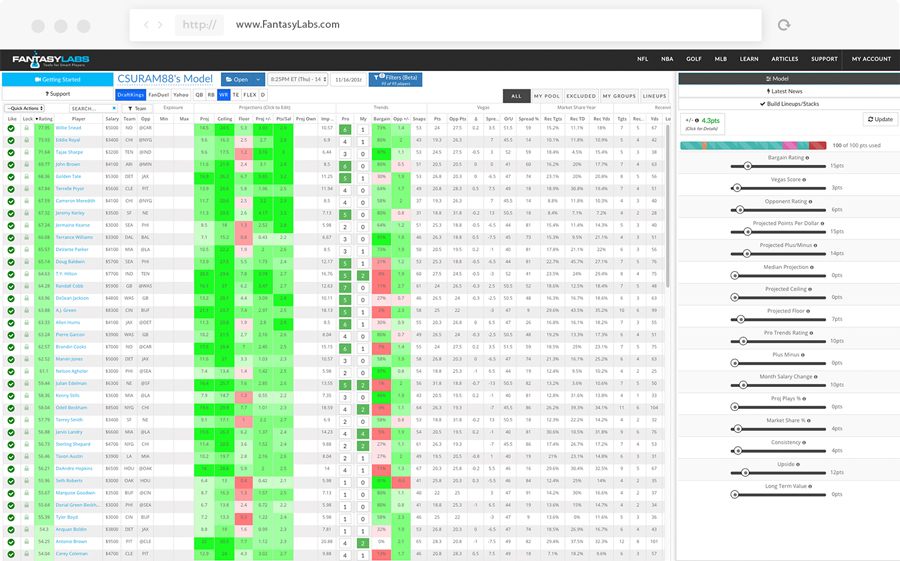Click the info icon beside the +/- score

click(697, 121)
